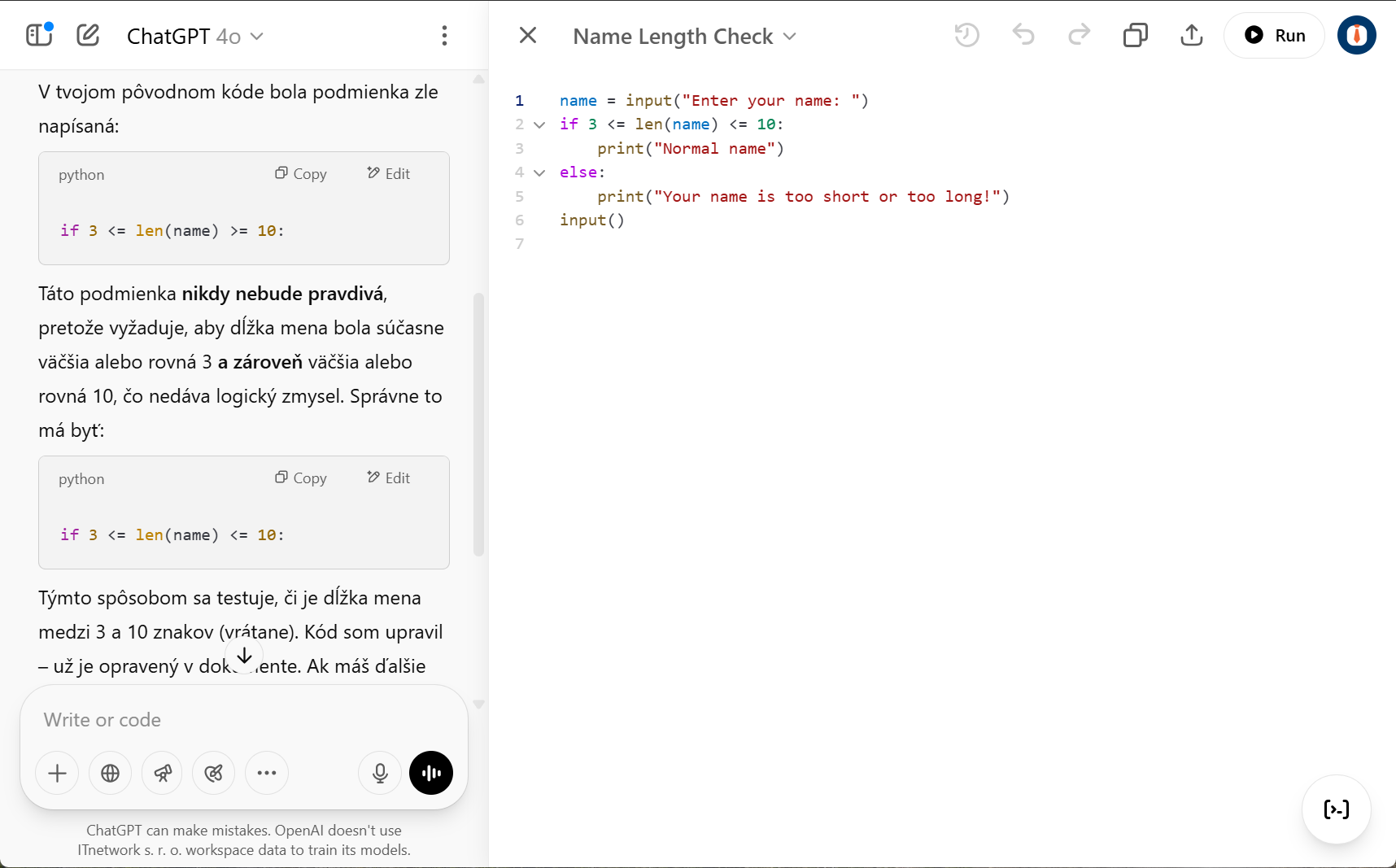Activate voice mode with the waveform button
1396x868 pixels.
click(431, 773)
